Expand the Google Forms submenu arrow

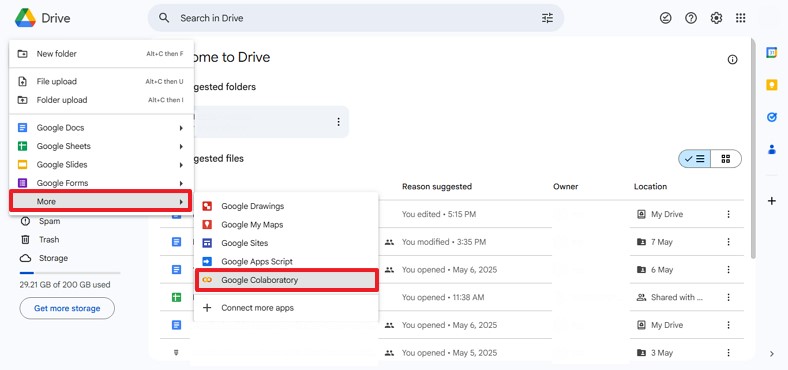[181, 183]
